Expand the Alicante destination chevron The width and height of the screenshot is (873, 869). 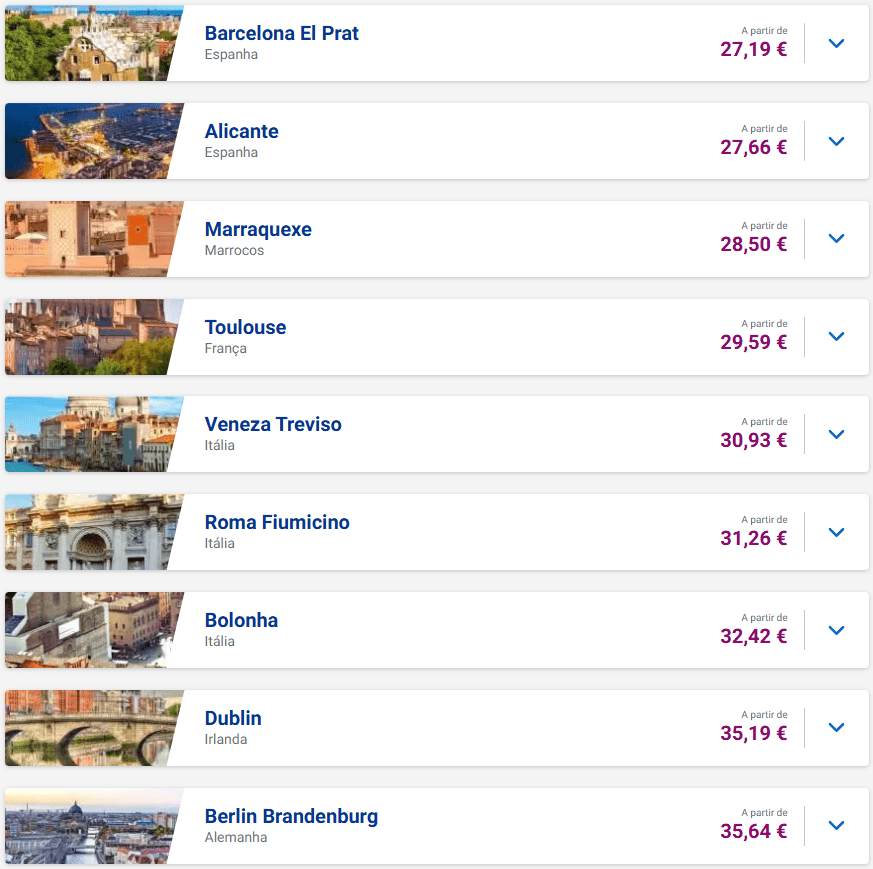click(x=837, y=141)
